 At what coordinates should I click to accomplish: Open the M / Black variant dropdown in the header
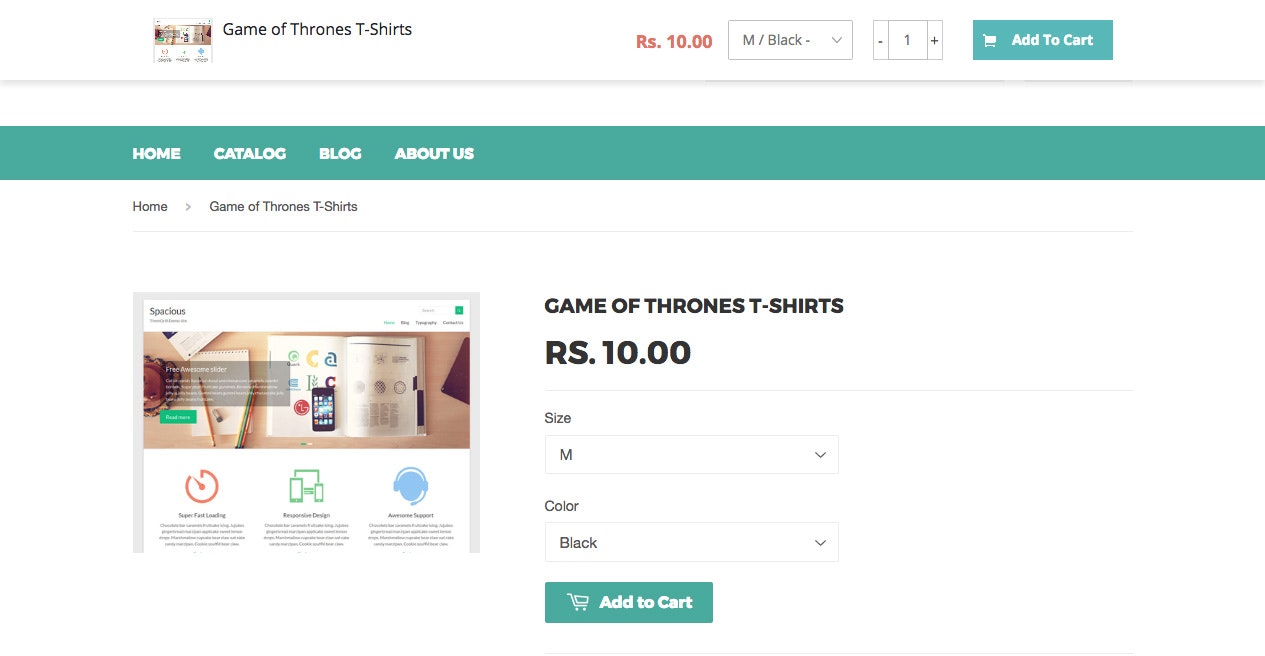(x=790, y=40)
